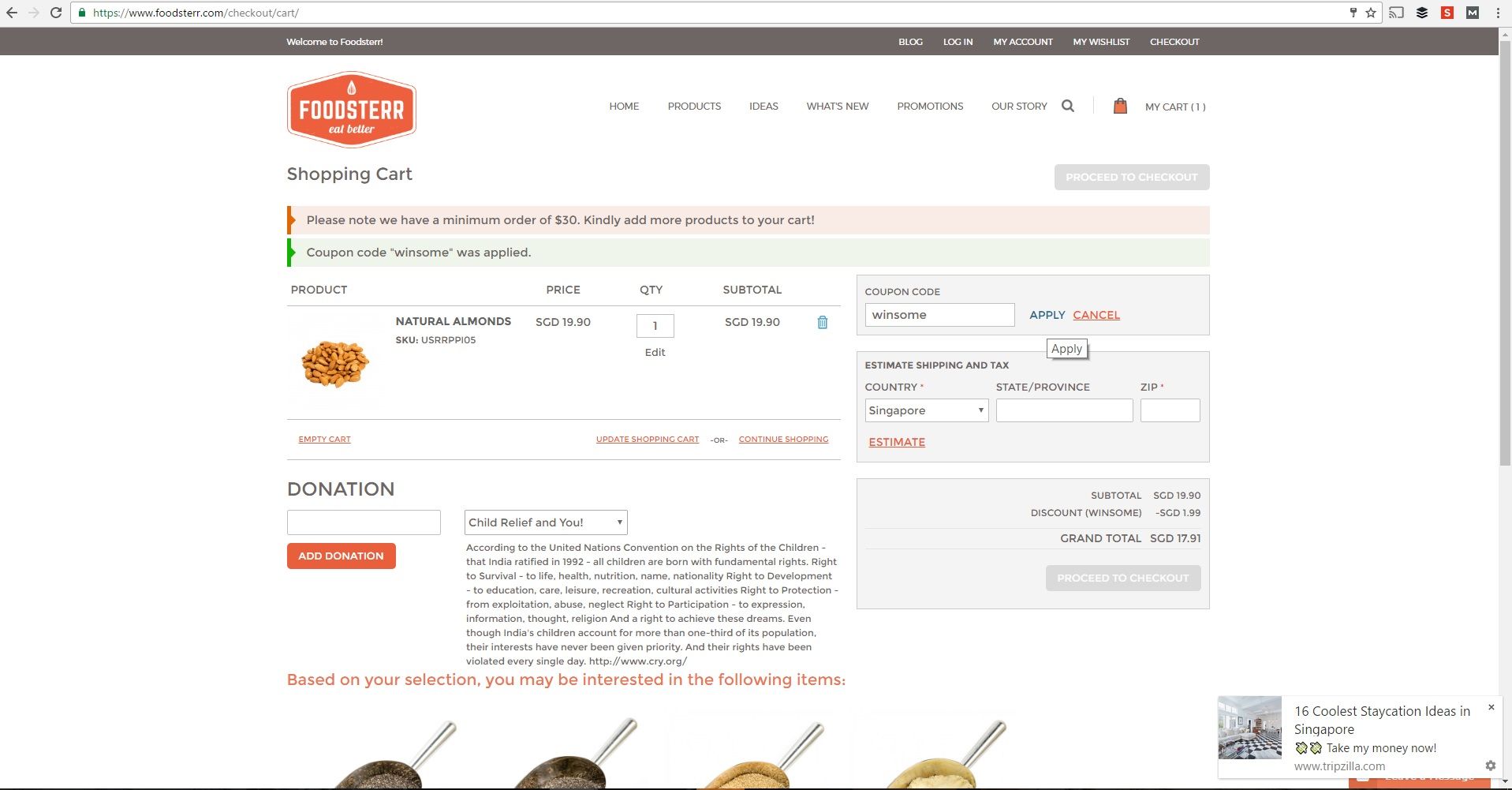Open site search magnifier icon
Image resolution: width=1512 pixels, height=790 pixels.
tap(1068, 106)
